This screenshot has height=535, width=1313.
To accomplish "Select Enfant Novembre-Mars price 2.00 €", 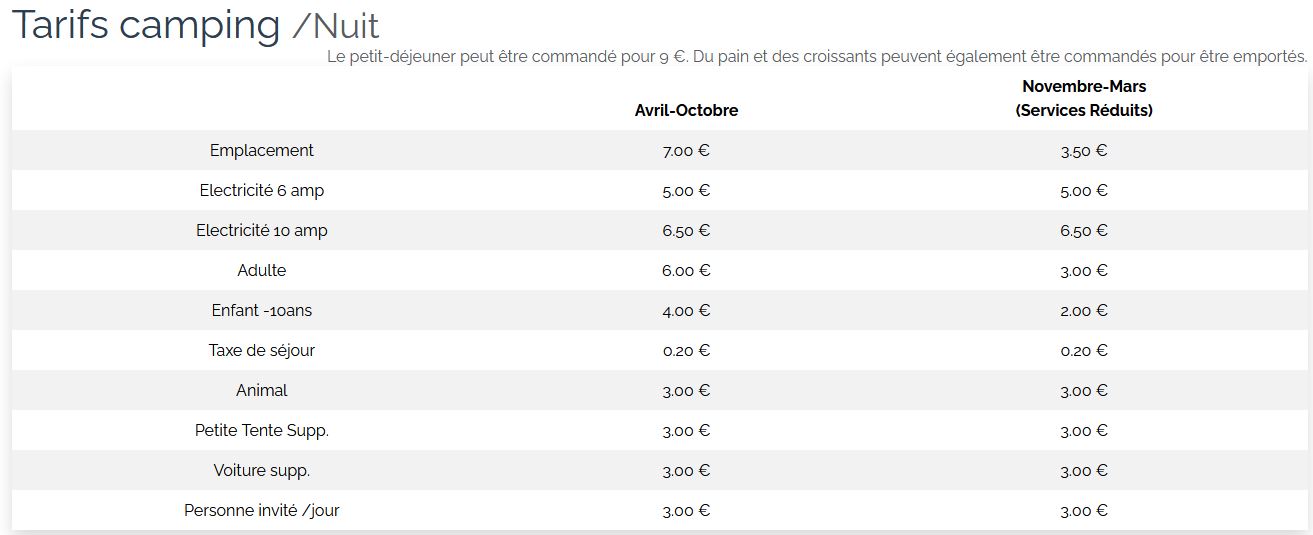I will (1084, 311).
